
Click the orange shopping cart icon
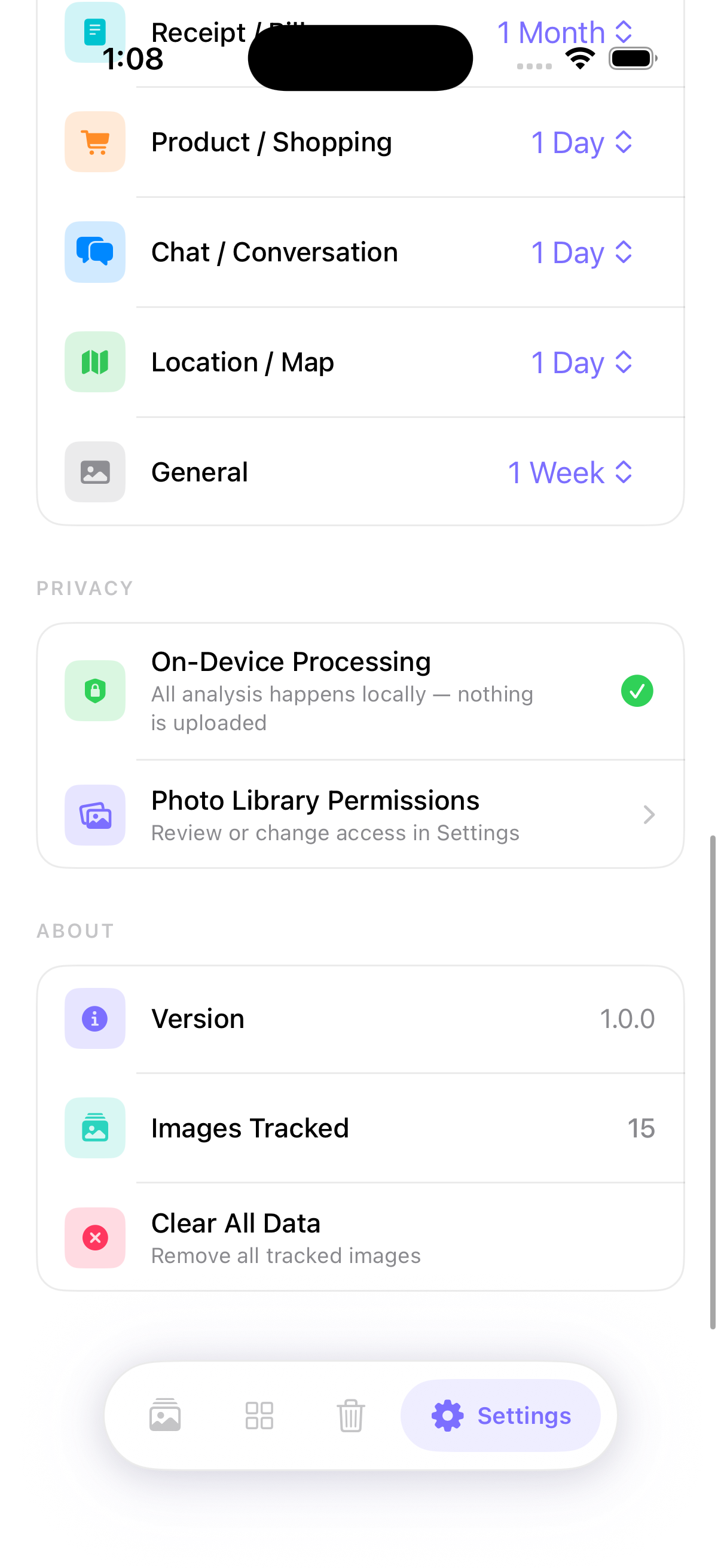(94, 142)
